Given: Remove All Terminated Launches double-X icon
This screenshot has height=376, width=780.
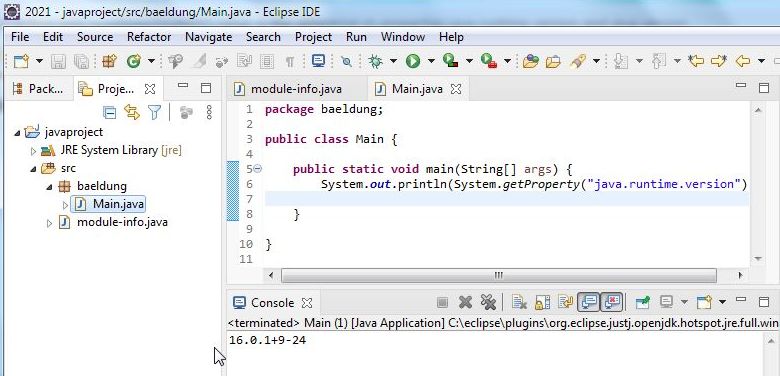Looking at the screenshot, I should 488,302.
